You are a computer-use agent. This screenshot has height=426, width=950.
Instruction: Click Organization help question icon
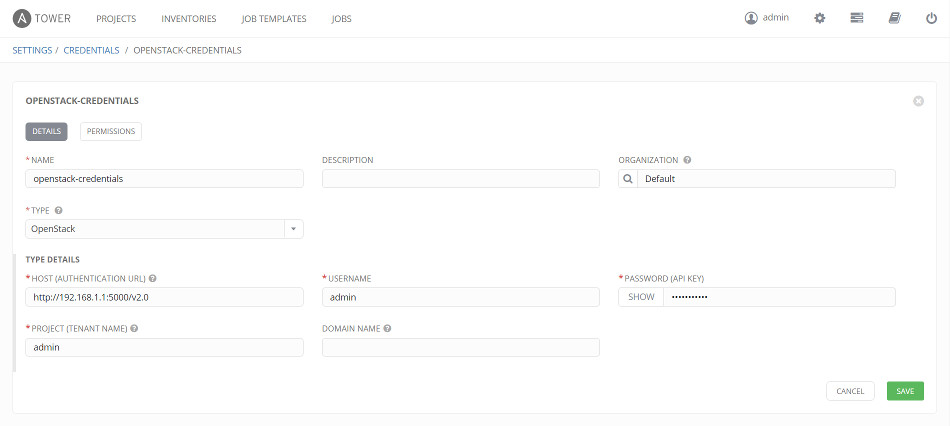click(x=687, y=160)
